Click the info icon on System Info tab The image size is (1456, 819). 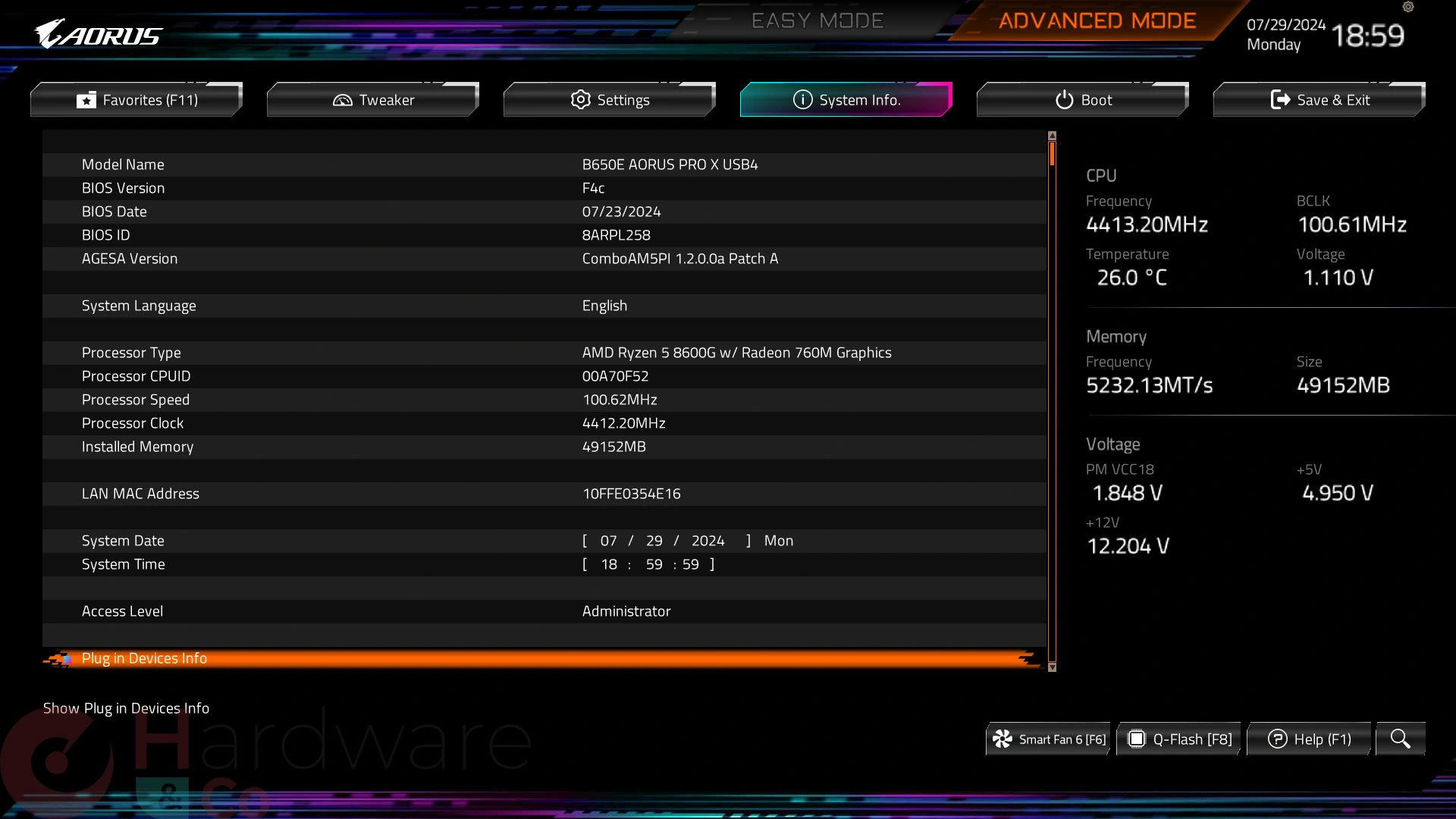point(802,99)
